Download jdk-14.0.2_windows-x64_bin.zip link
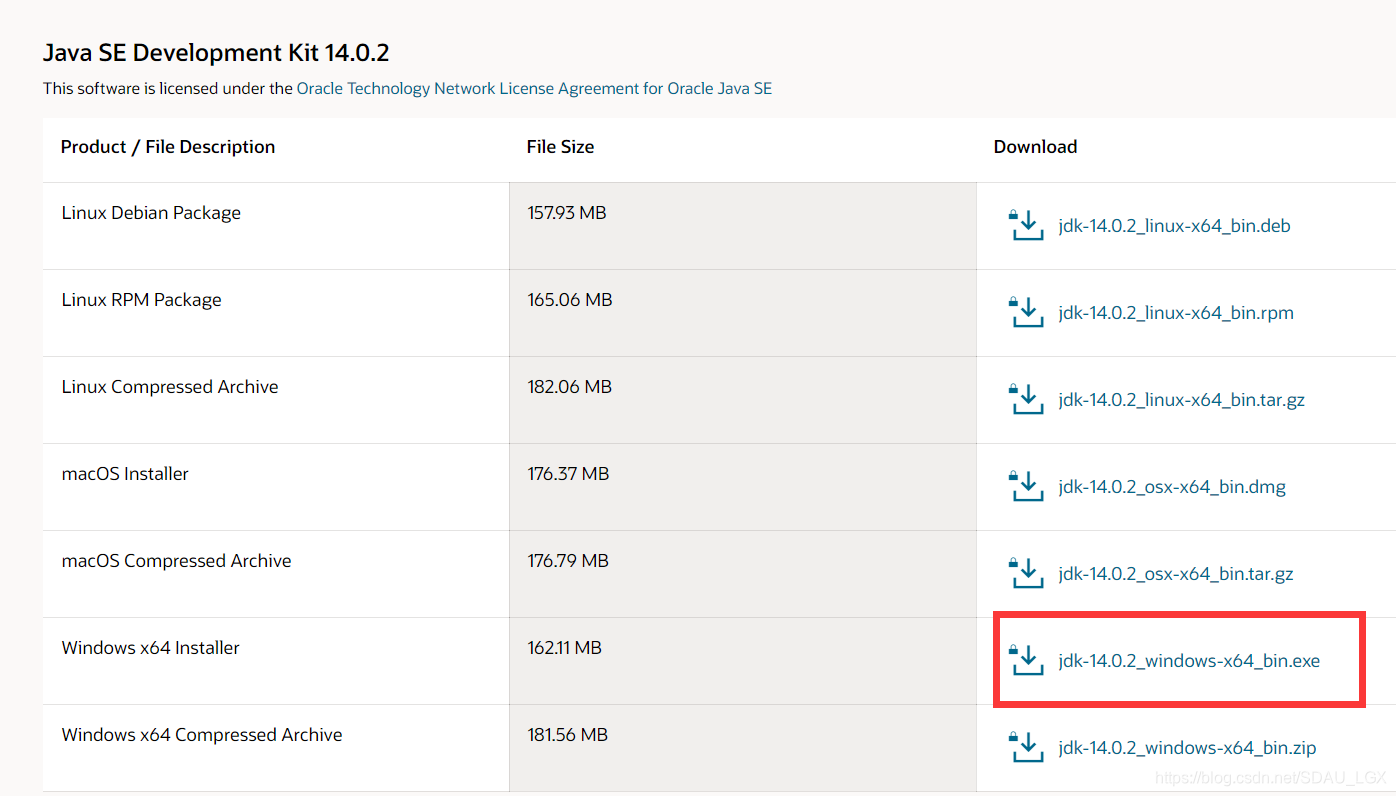This screenshot has width=1396, height=796. 1187,748
